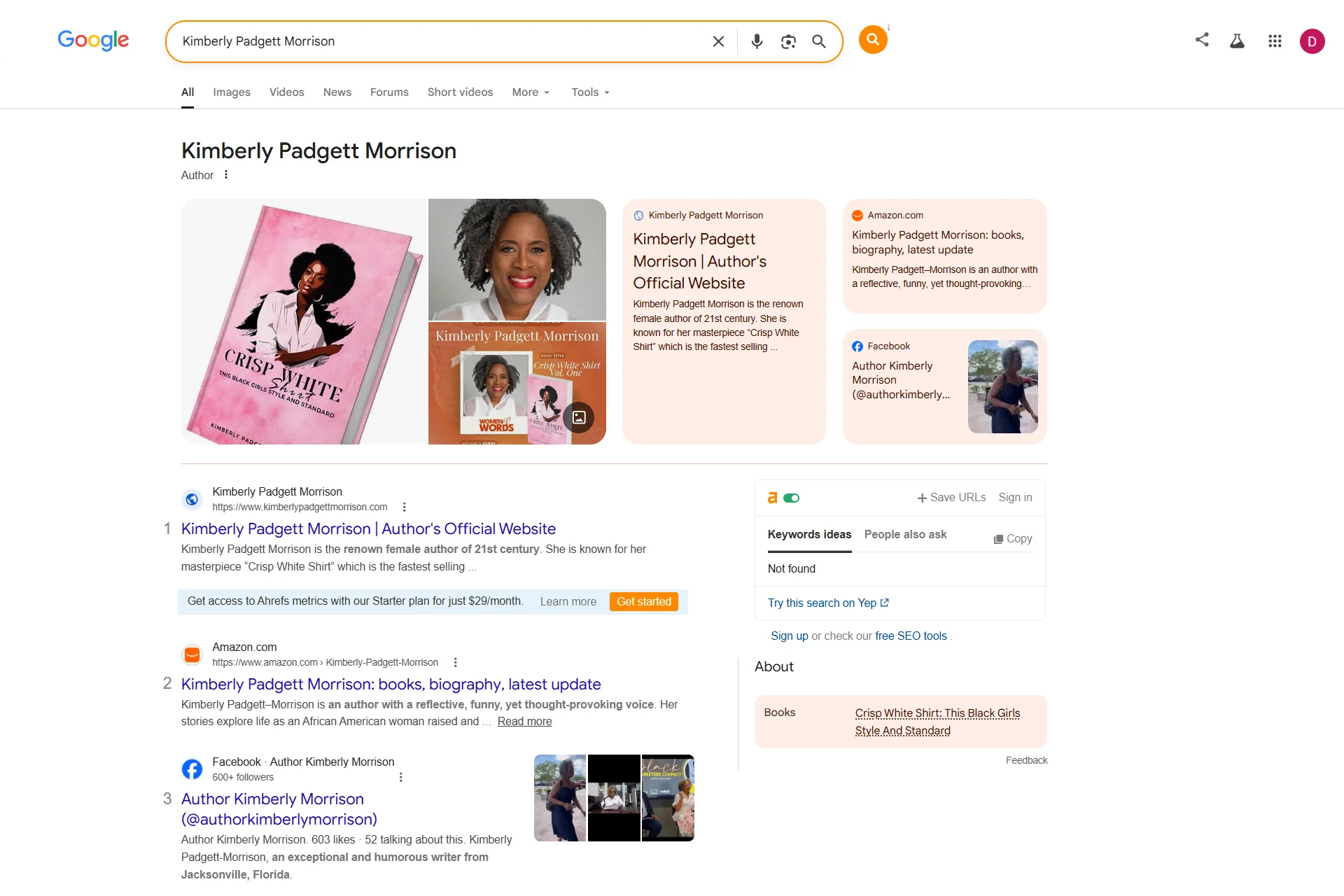1344x896 pixels.
Task: Switch to the Videos tab
Action: pos(287,92)
